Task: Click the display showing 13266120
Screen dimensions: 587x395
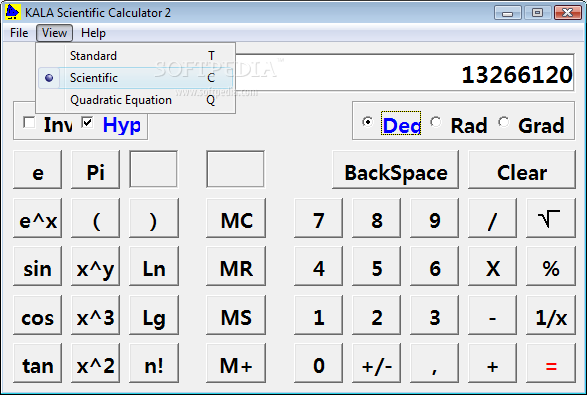Action: click(404, 73)
